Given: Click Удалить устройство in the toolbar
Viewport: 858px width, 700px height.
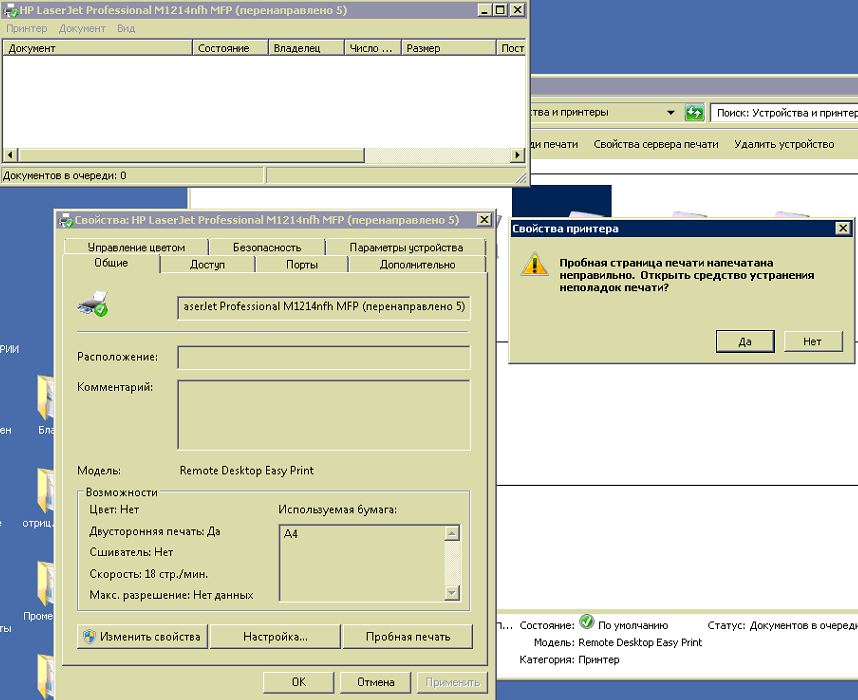Looking at the screenshot, I should (x=784, y=144).
